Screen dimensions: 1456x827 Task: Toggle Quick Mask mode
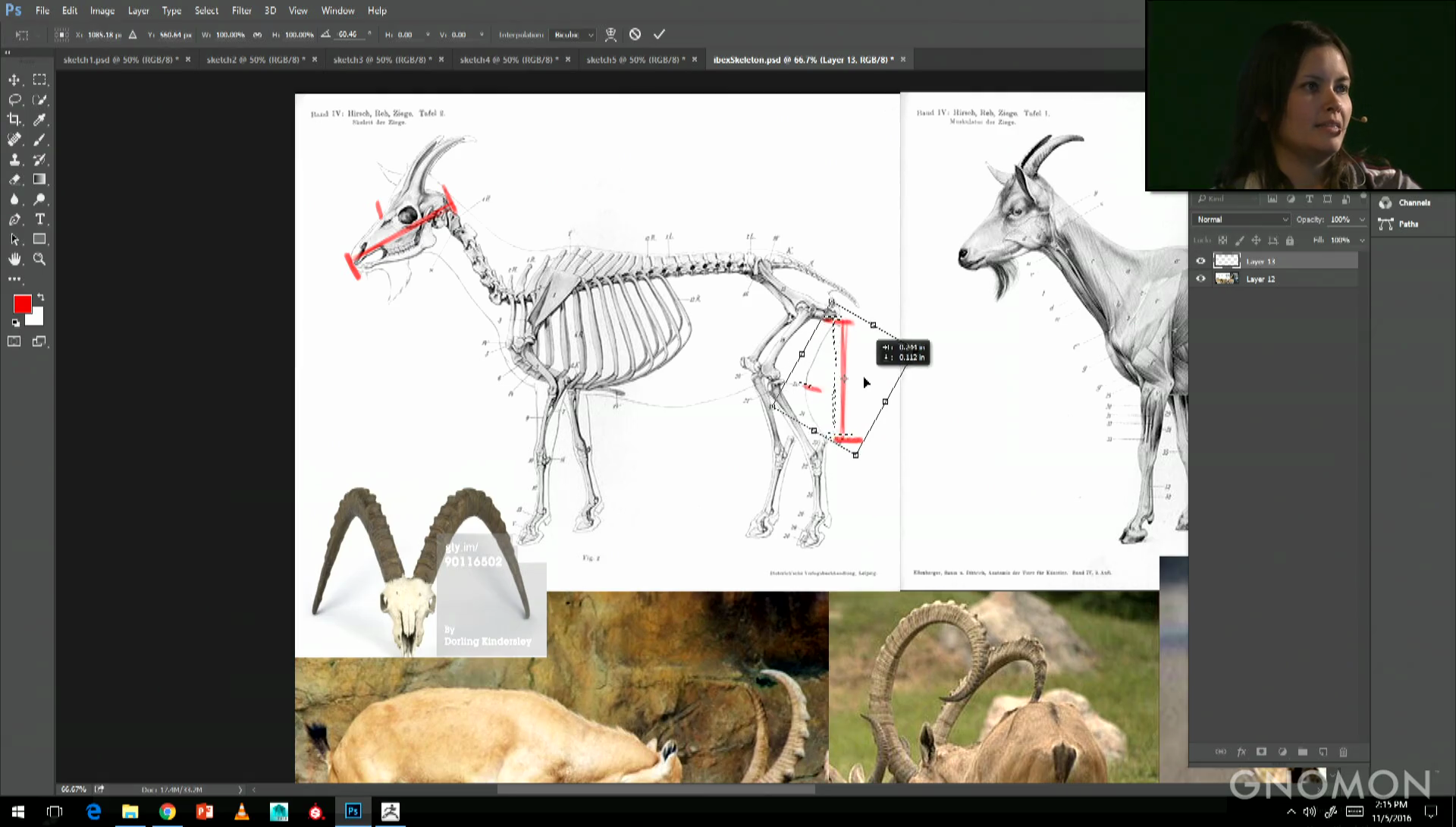(14, 341)
